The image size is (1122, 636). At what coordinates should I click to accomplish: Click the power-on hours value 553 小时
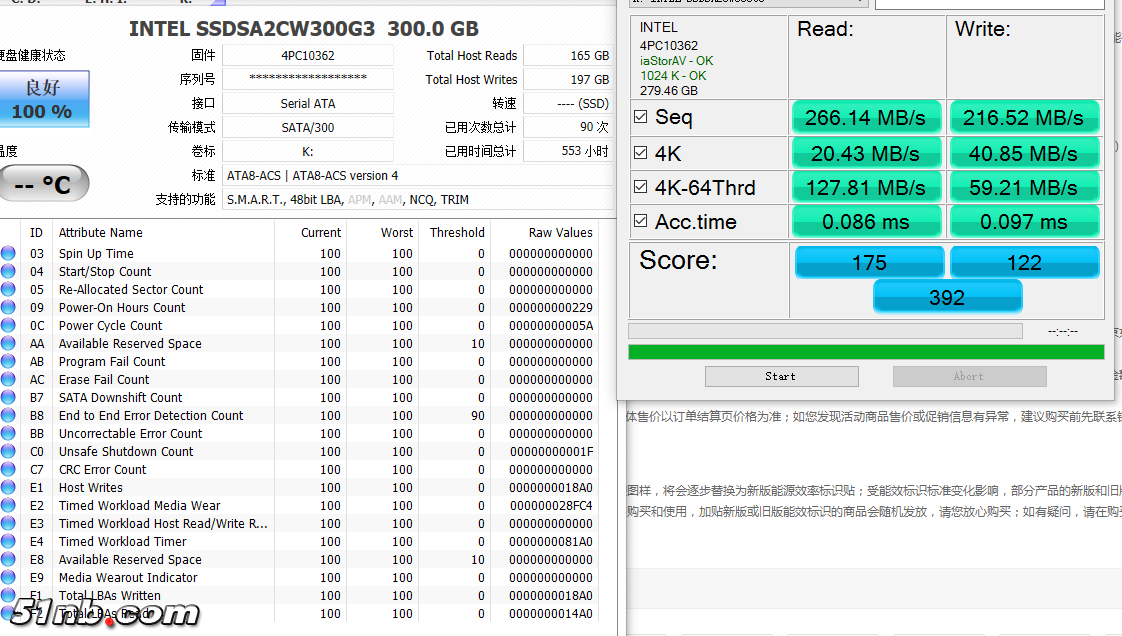click(x=568, y=151)
